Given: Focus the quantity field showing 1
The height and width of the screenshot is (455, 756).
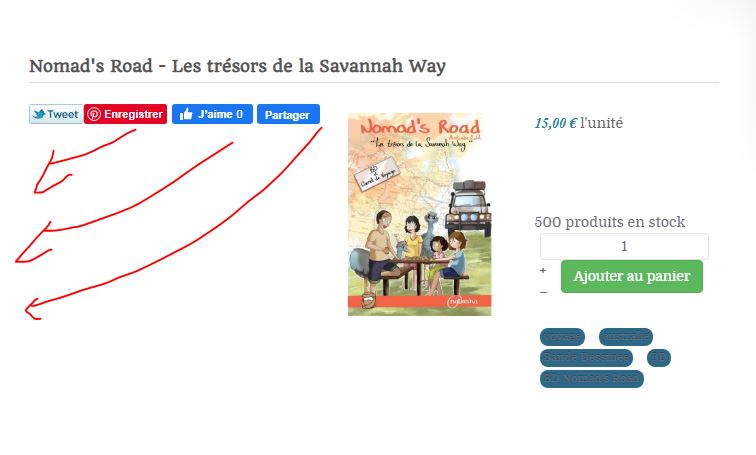Looking at the screenshot, I should pyautogui.click(x=624, y=246).
